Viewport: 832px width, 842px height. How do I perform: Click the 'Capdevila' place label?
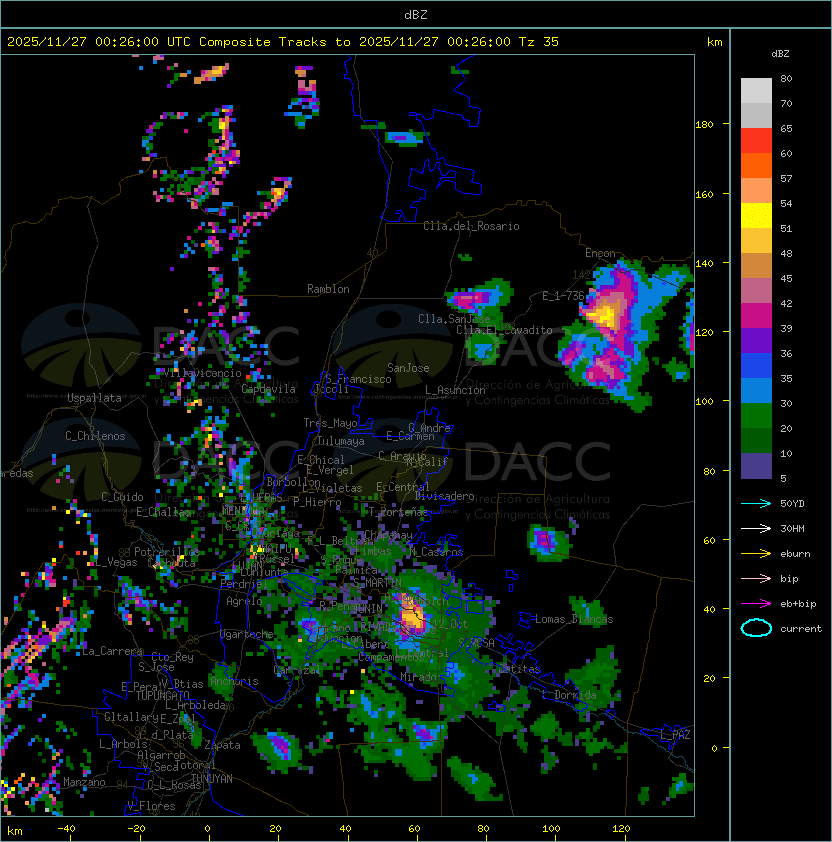click(269, 389)
